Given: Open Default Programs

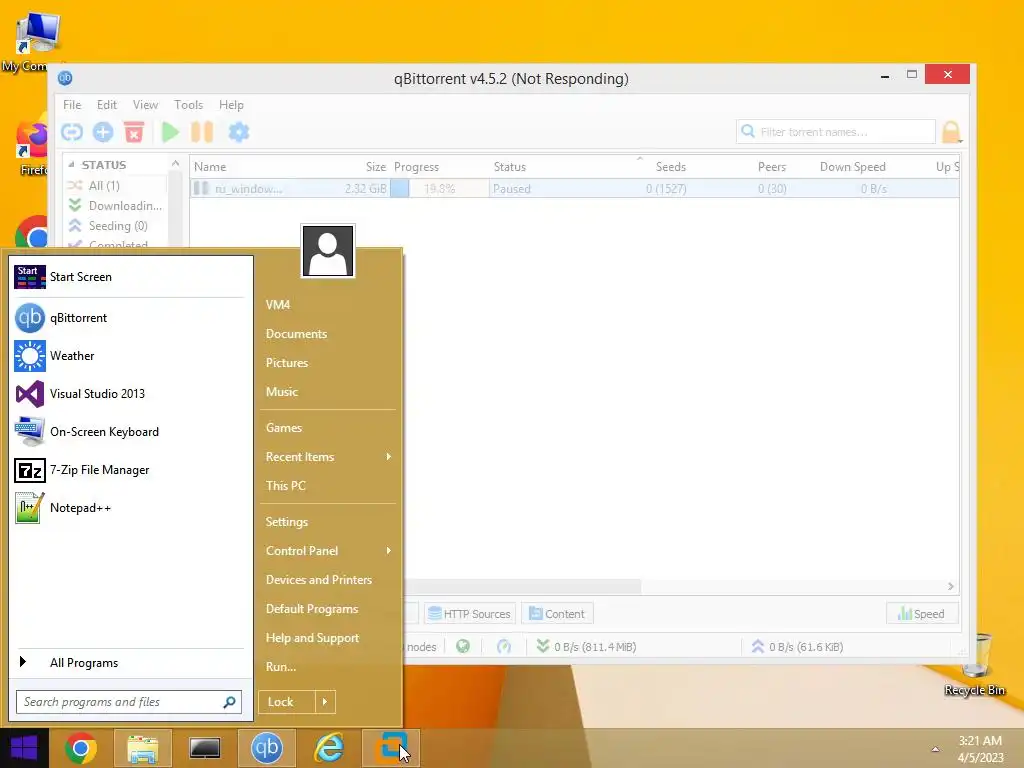Looking at the screenshot, I should [x=312, y=609].
